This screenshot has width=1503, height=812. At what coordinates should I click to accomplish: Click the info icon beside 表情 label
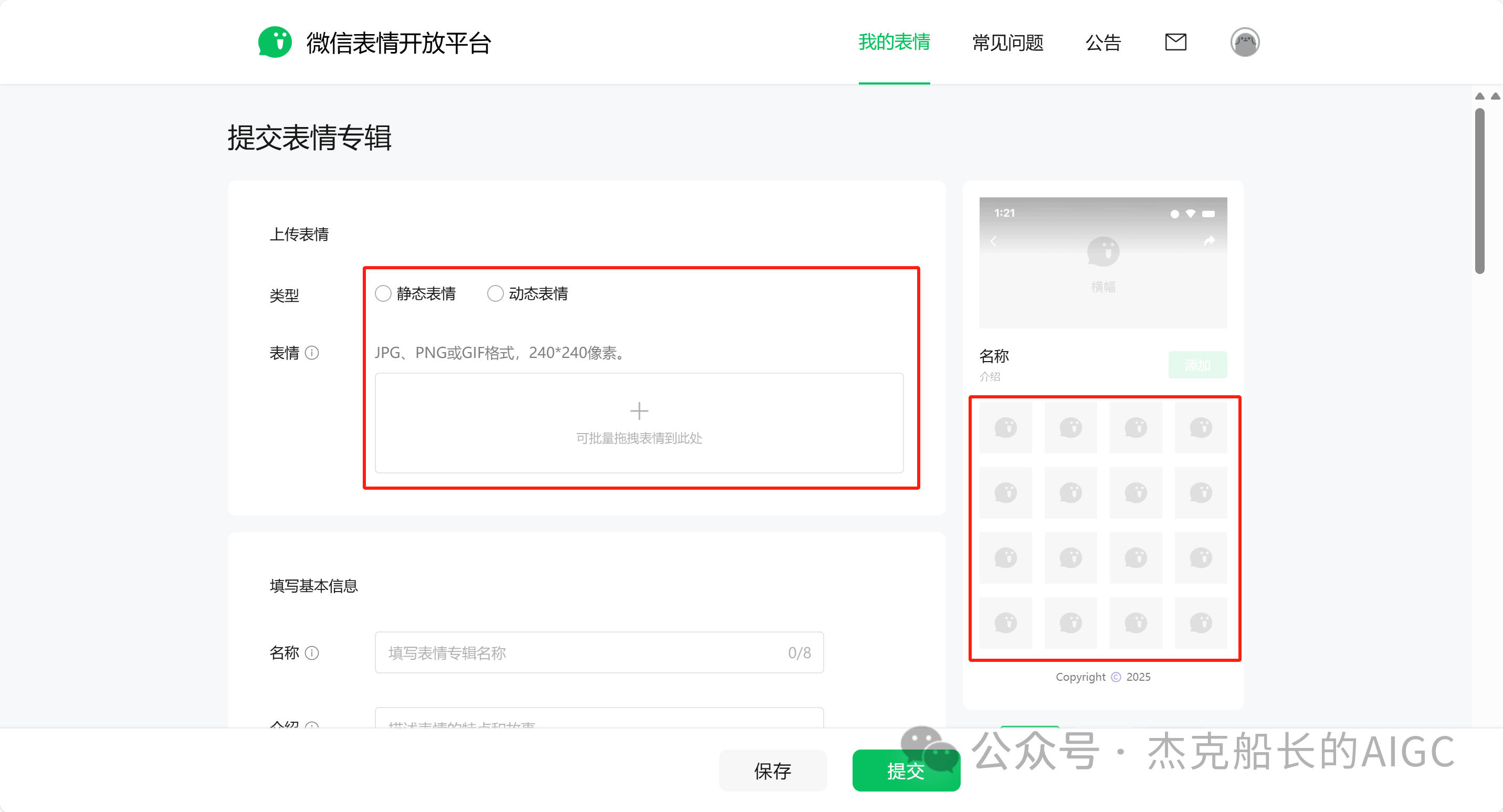tap(313, 353)
